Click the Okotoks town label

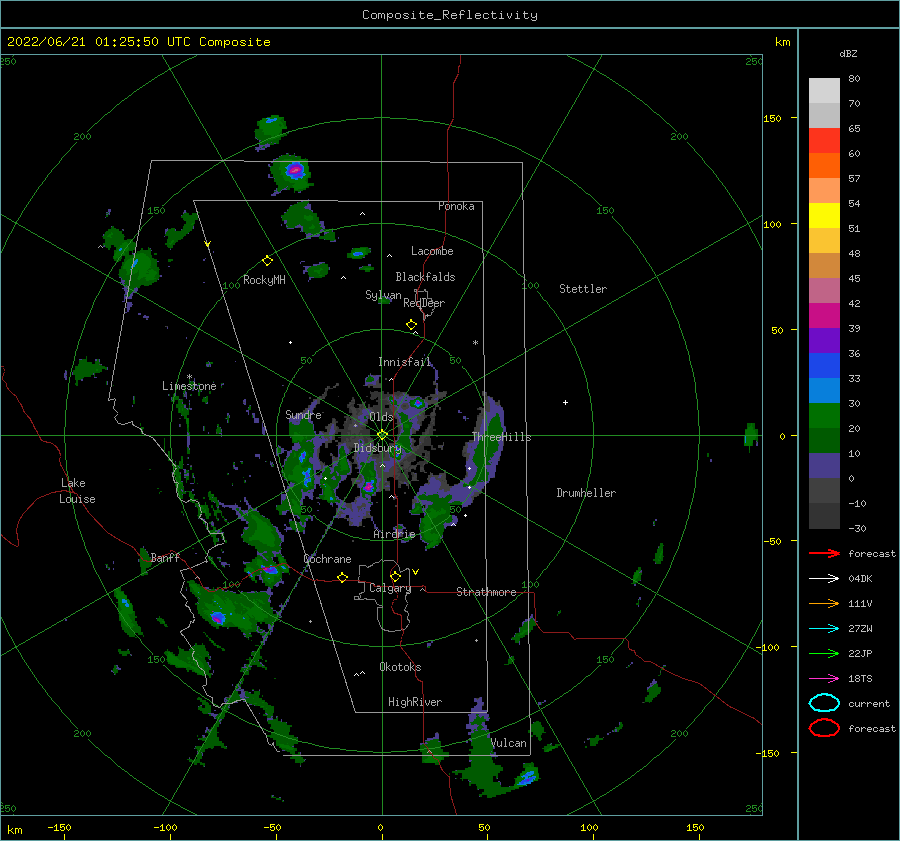[x=400, y=667]
